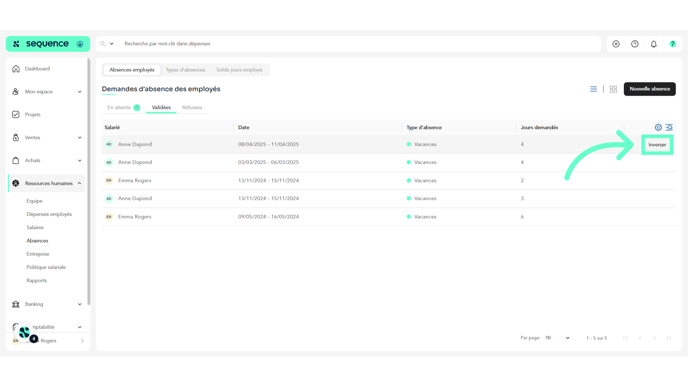
Task: Open Equipe submenu item
Action: 34,201
